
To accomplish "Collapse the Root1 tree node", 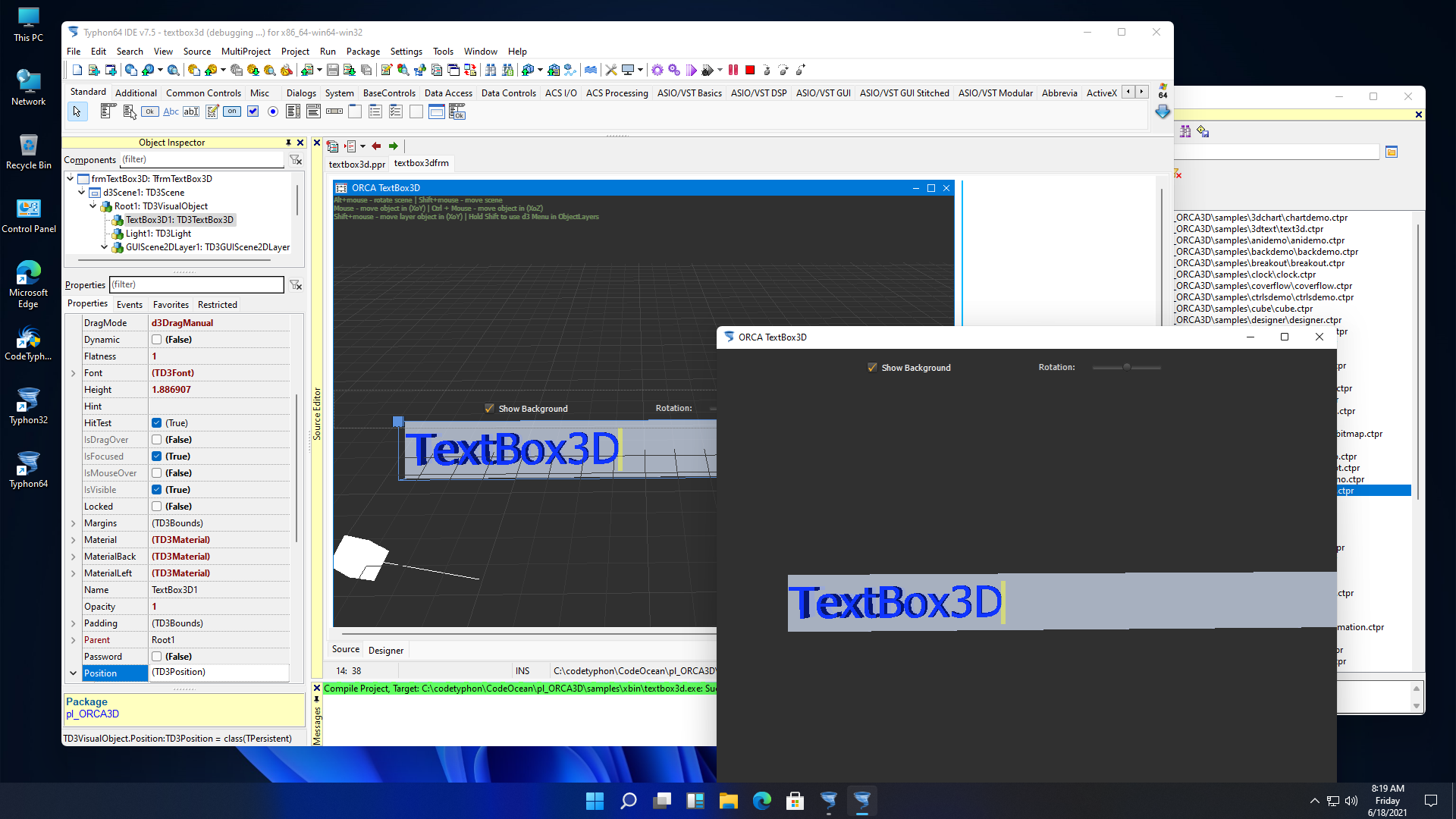I will point(93,206).
